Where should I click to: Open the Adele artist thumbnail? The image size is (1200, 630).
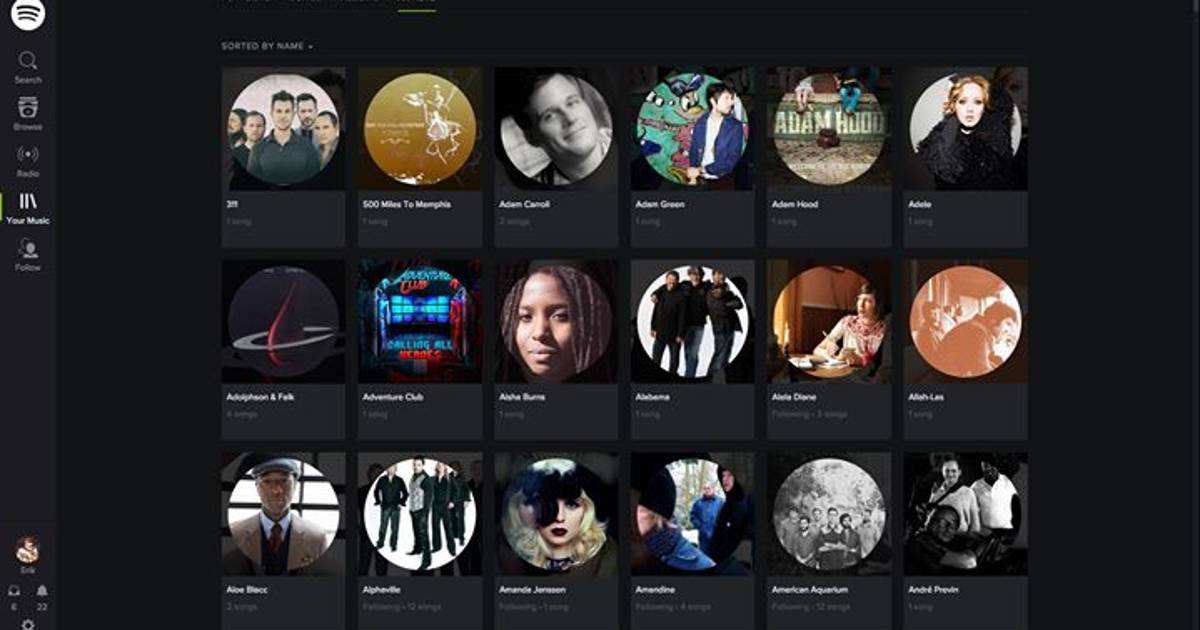click(x=965, y=129)
